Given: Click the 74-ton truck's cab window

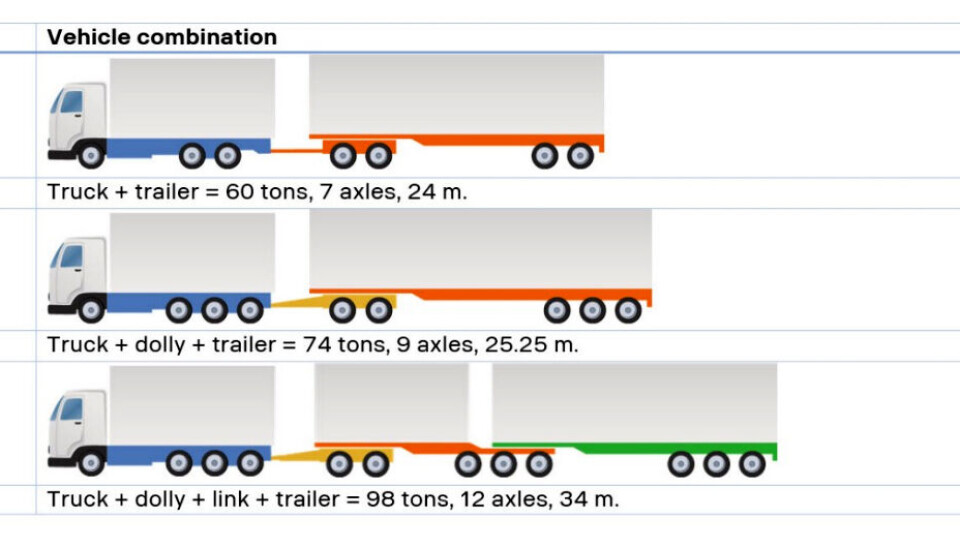Looking at the screenshot, I should [71, 256].
